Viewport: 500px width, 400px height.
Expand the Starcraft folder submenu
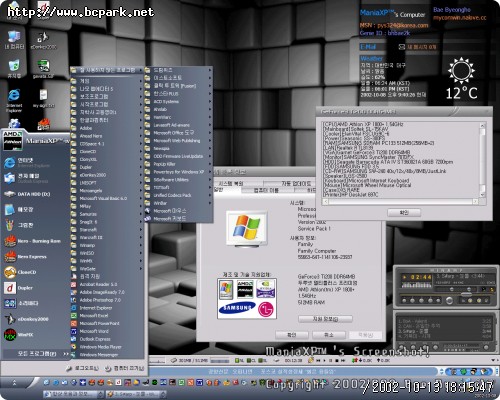(x=107, y=230)
